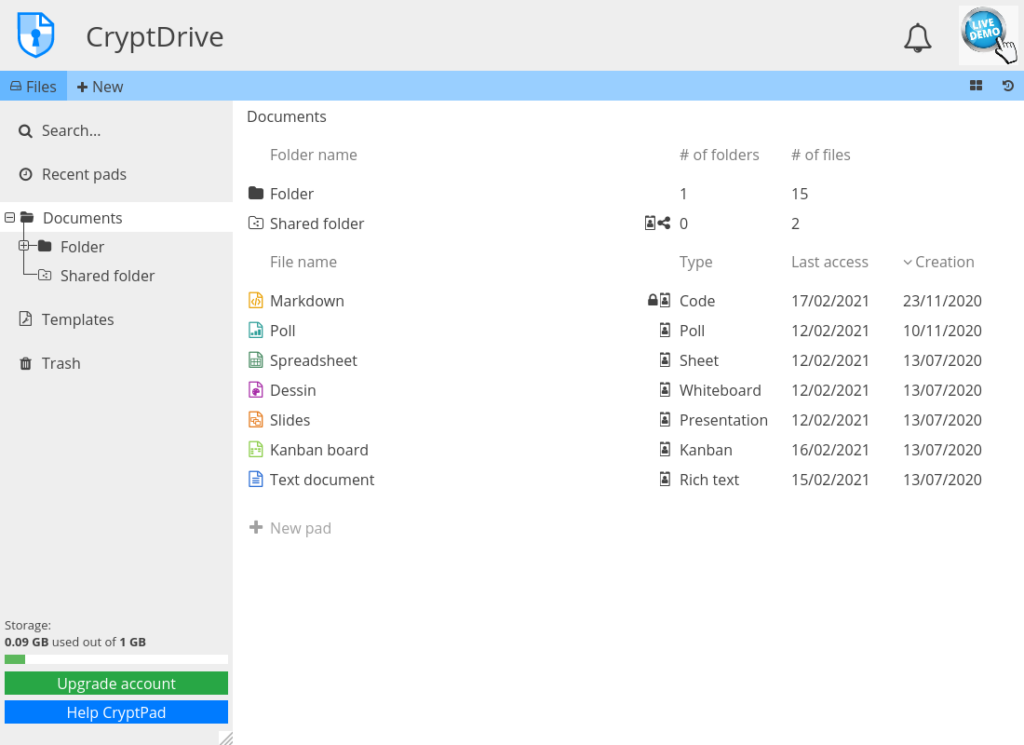The width and height of the screenshot is (1024, 745).
Task: Click 'Whiteboard' type cell
Action: click(x=720, y=390)
